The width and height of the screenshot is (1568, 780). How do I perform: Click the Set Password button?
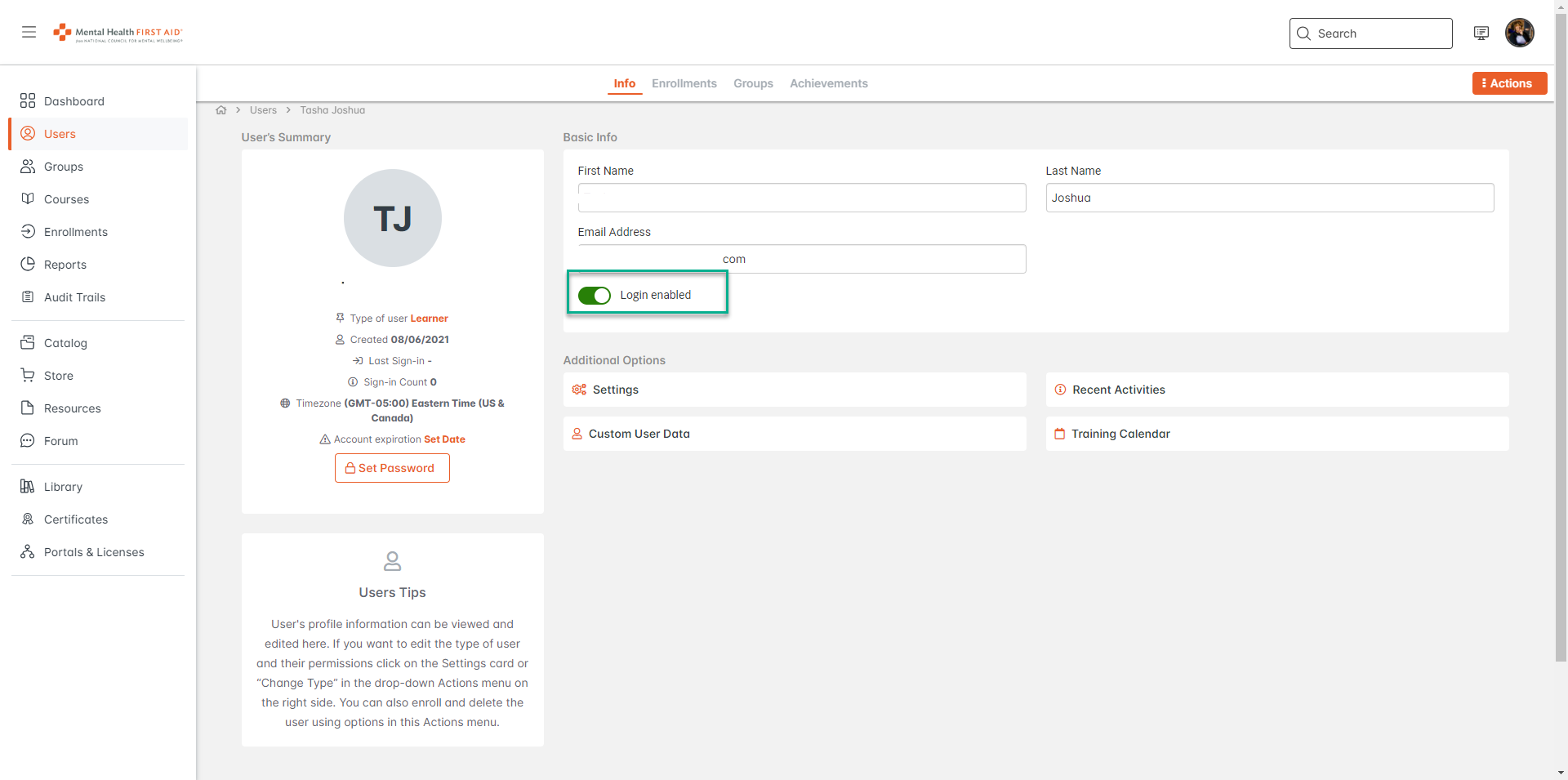coord(392,468)
